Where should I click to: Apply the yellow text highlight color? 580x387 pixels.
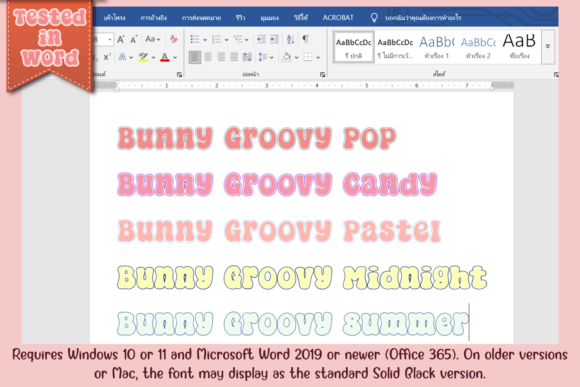pyautogui.click(x=143, y=57)
